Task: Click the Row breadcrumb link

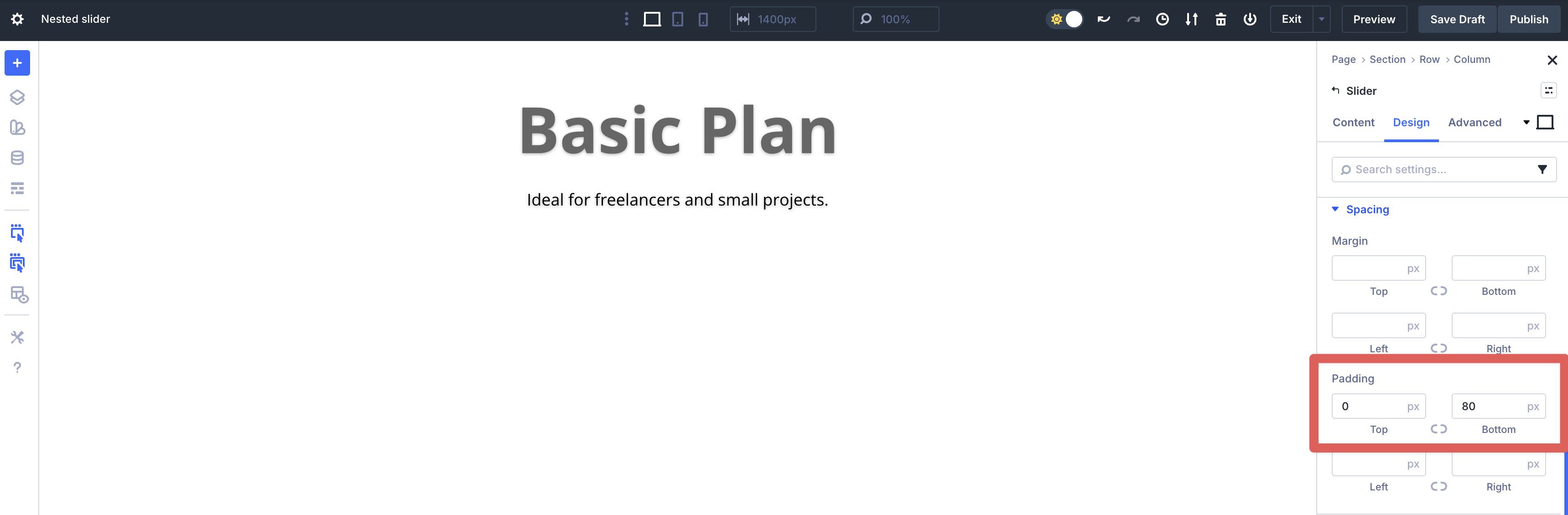Action: [1429, 59]
